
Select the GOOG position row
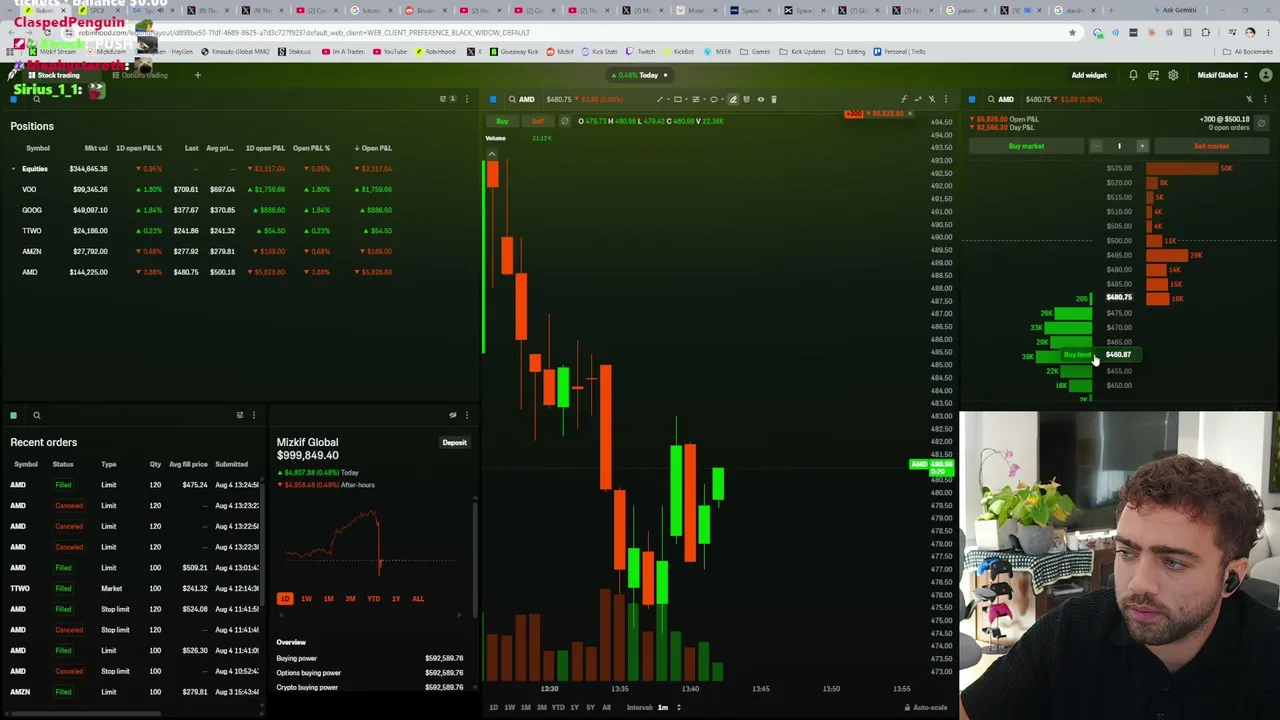pos(200,210)
